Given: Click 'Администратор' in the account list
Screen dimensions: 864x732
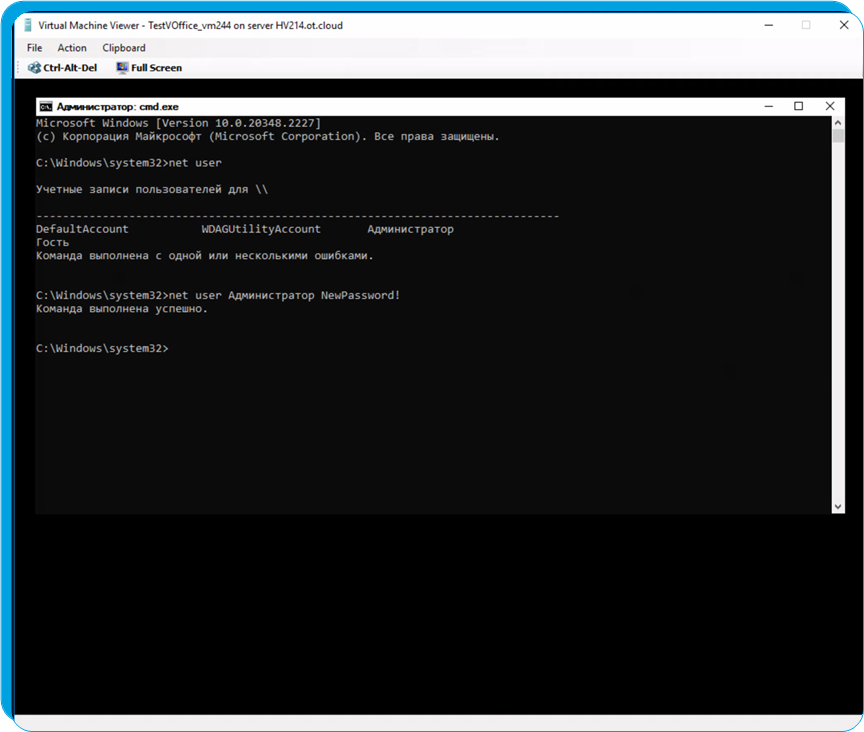Looking at the screenshot, I should [x=411, y=229].
